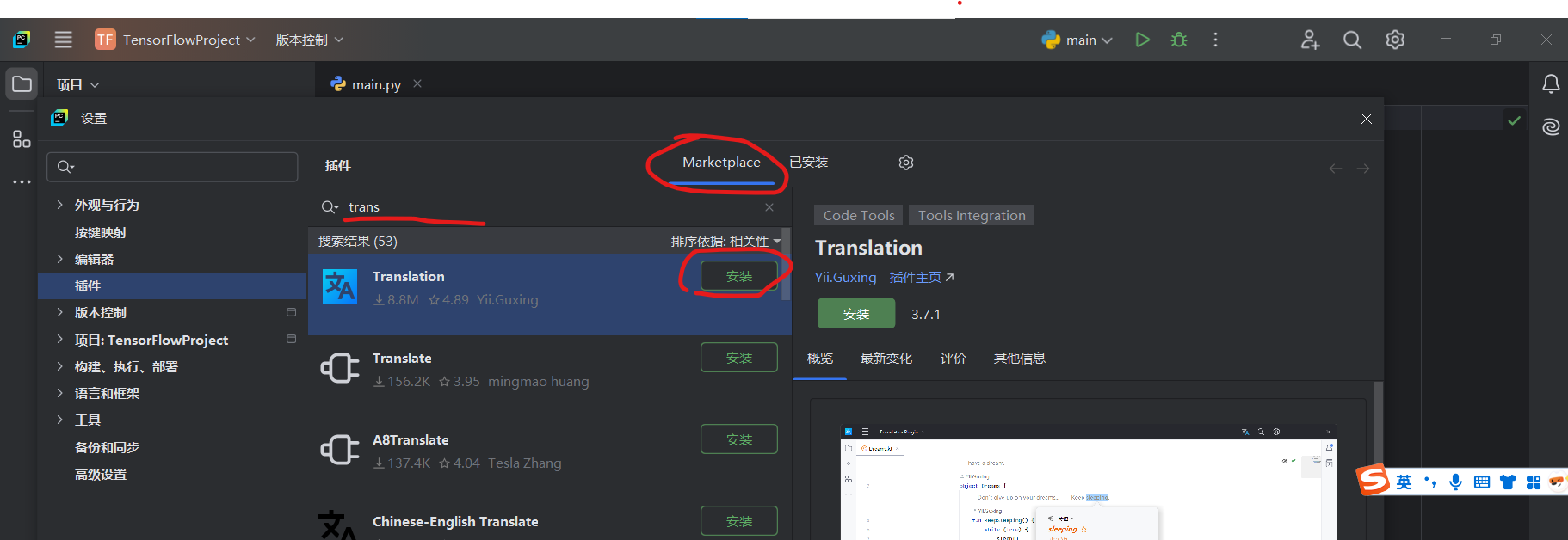1568x540 pixels.
Task: Clear the 'trans' plugin search text
Action: point(769,207)
